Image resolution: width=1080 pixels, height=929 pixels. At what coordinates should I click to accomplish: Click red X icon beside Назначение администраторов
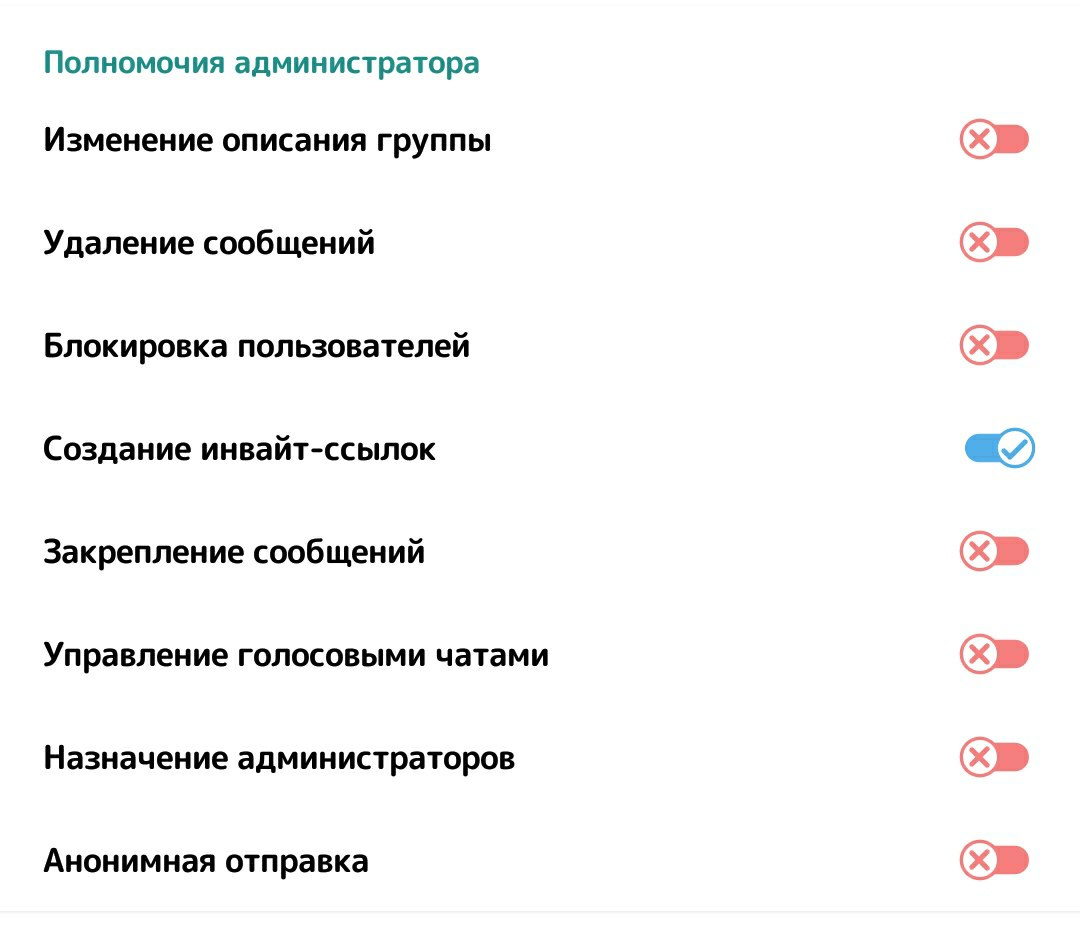tap(979, 758)
